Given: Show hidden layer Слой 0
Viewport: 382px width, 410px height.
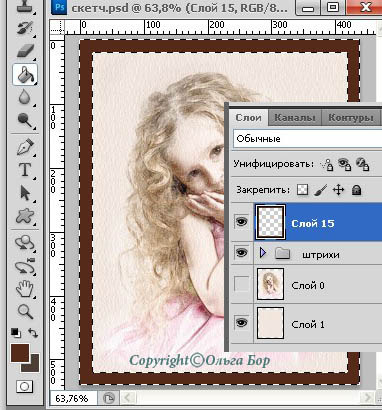Looking at the screenshot, I should [242, 285].
